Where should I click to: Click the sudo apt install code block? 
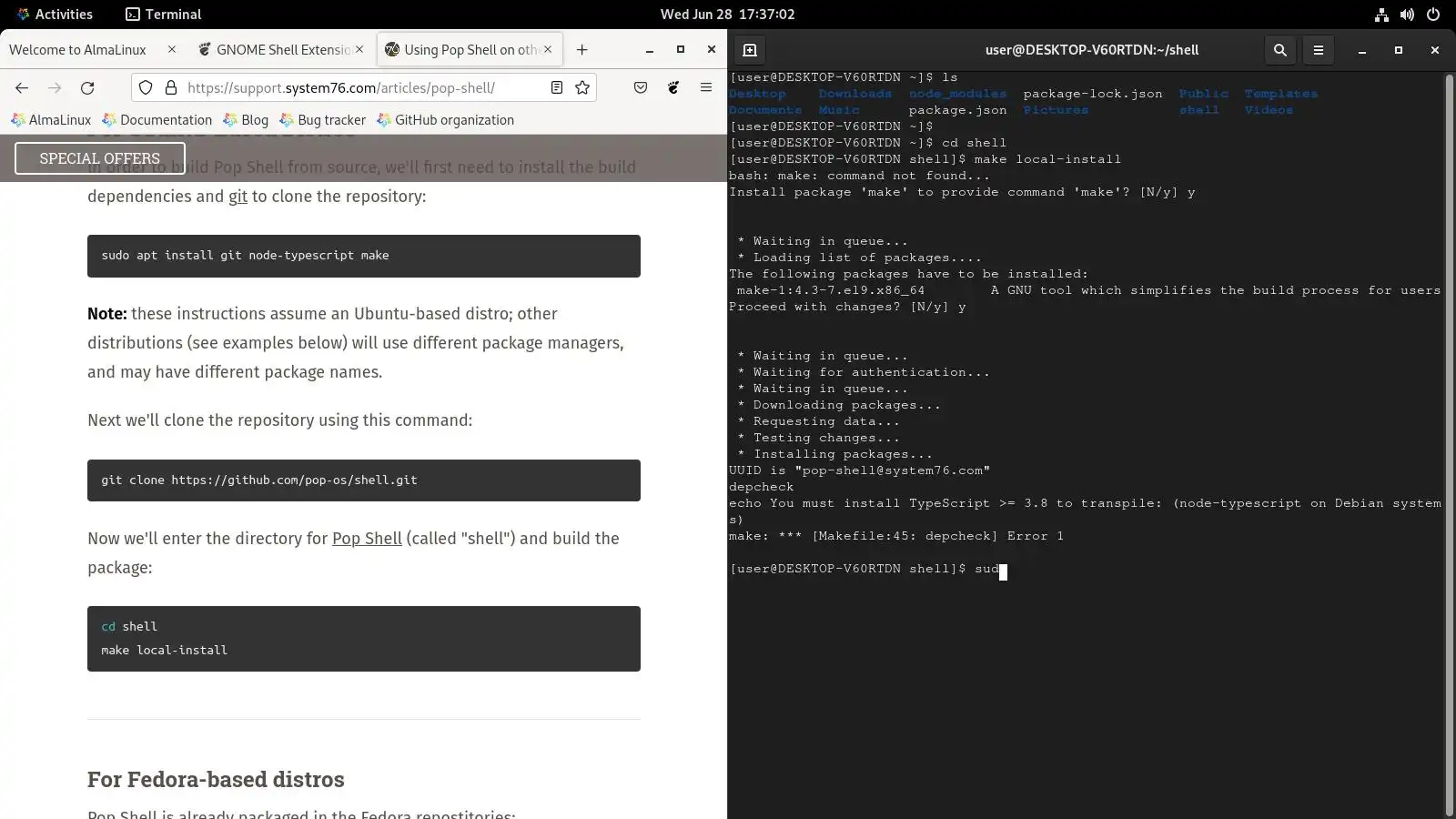click(x=364, y=256)
